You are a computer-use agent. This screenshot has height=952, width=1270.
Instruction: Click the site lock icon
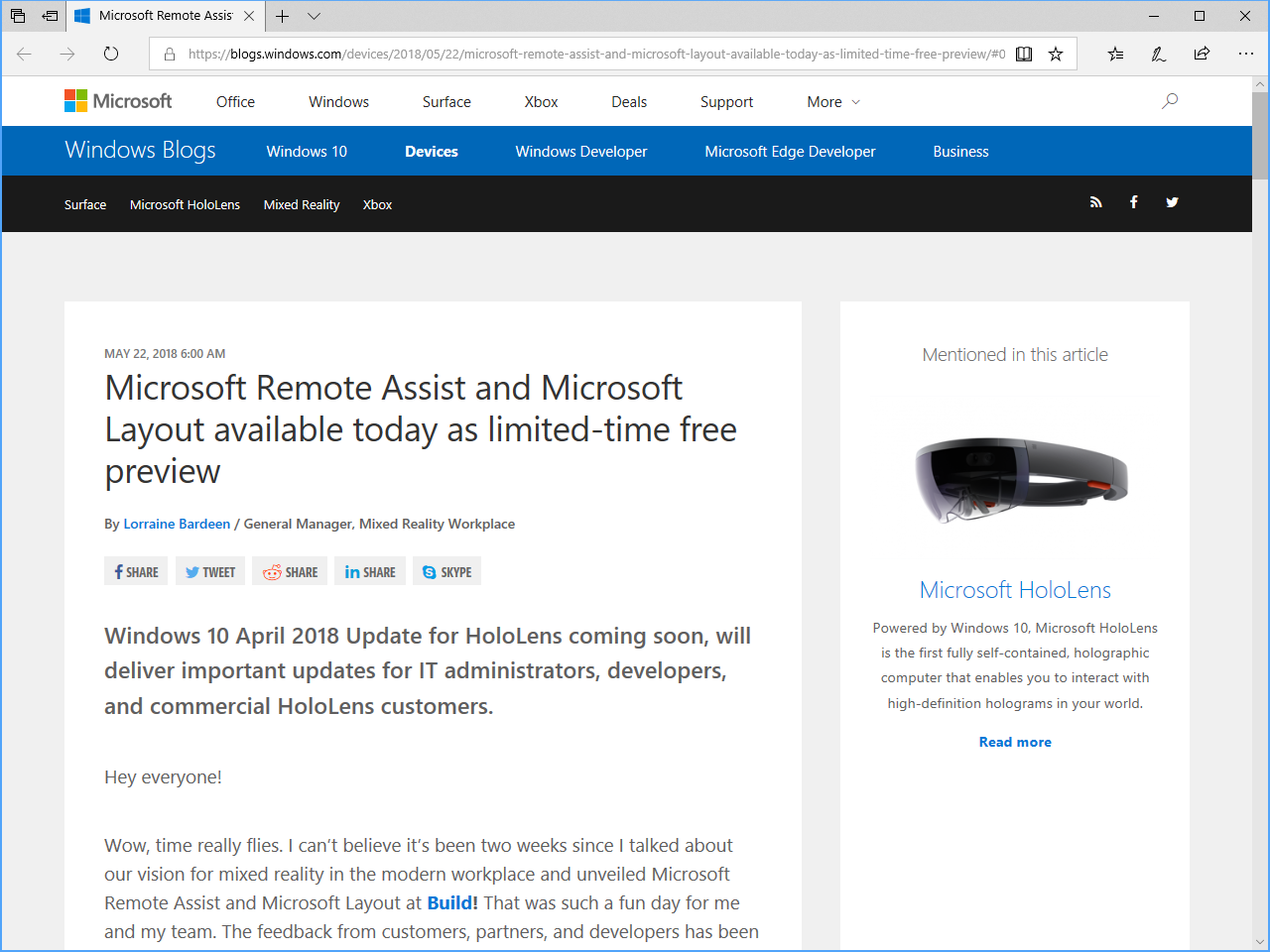click(170, 55)
